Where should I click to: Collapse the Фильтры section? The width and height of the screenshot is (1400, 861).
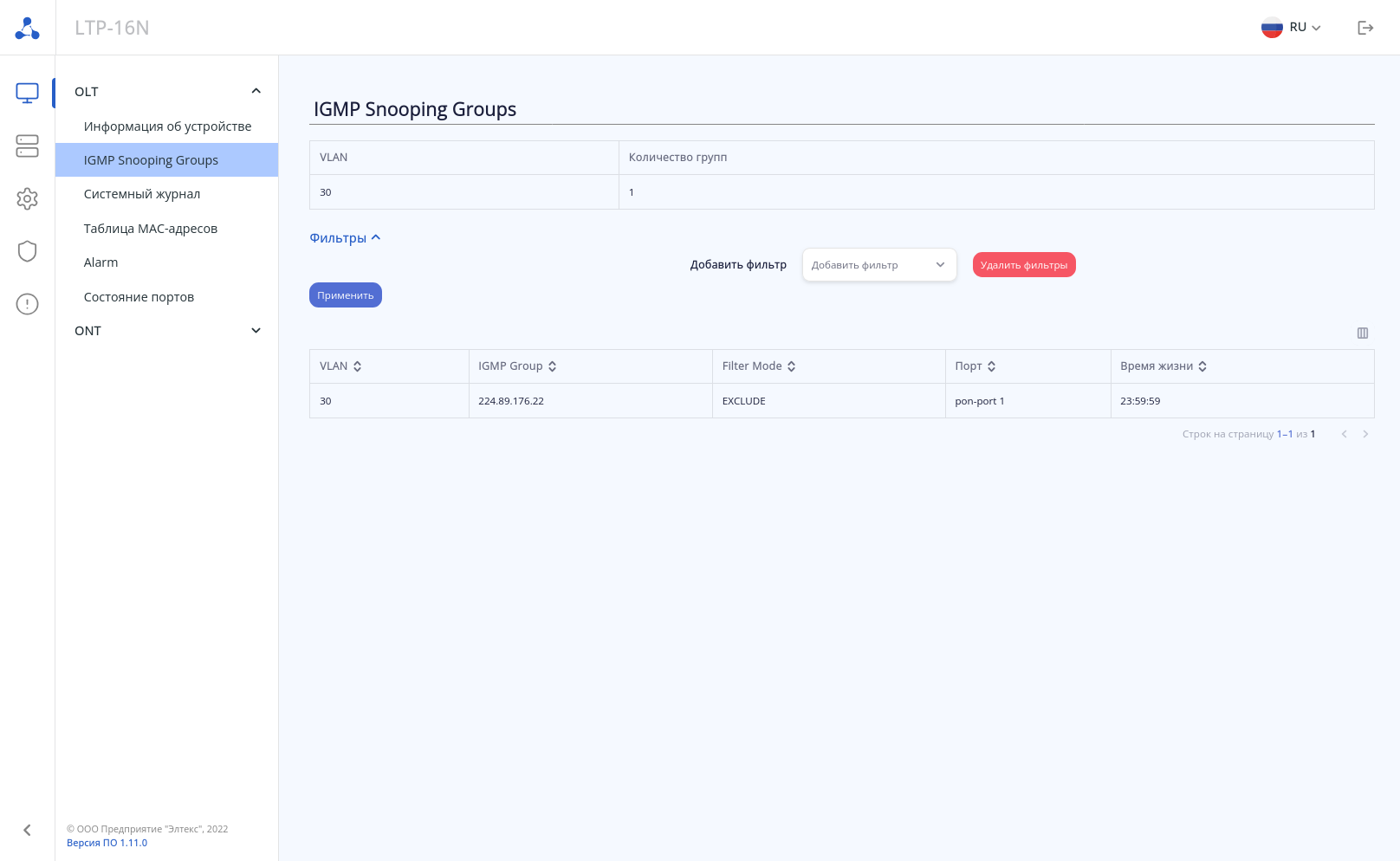pos(345,238)
